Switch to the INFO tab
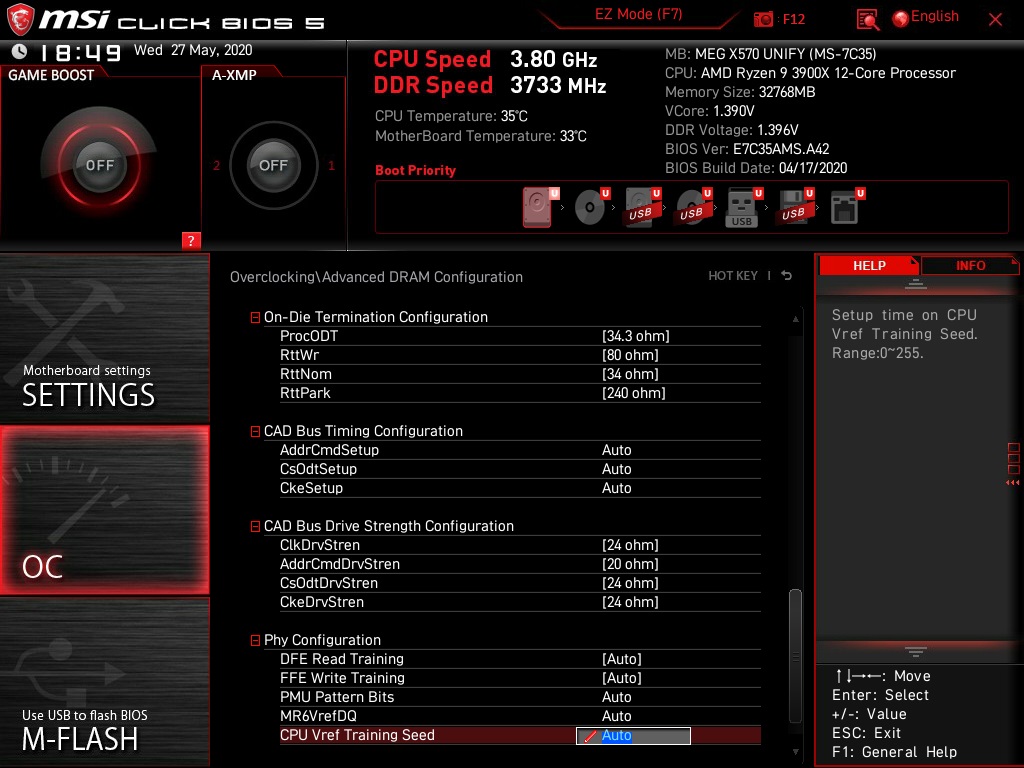 pos(970,265)
